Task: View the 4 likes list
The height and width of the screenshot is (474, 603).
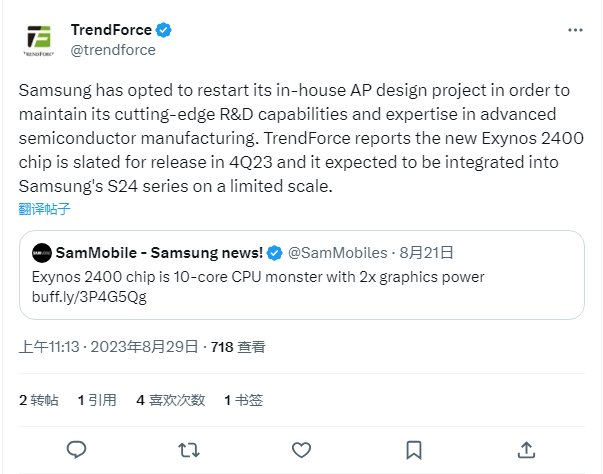Action: pos(171,399)
